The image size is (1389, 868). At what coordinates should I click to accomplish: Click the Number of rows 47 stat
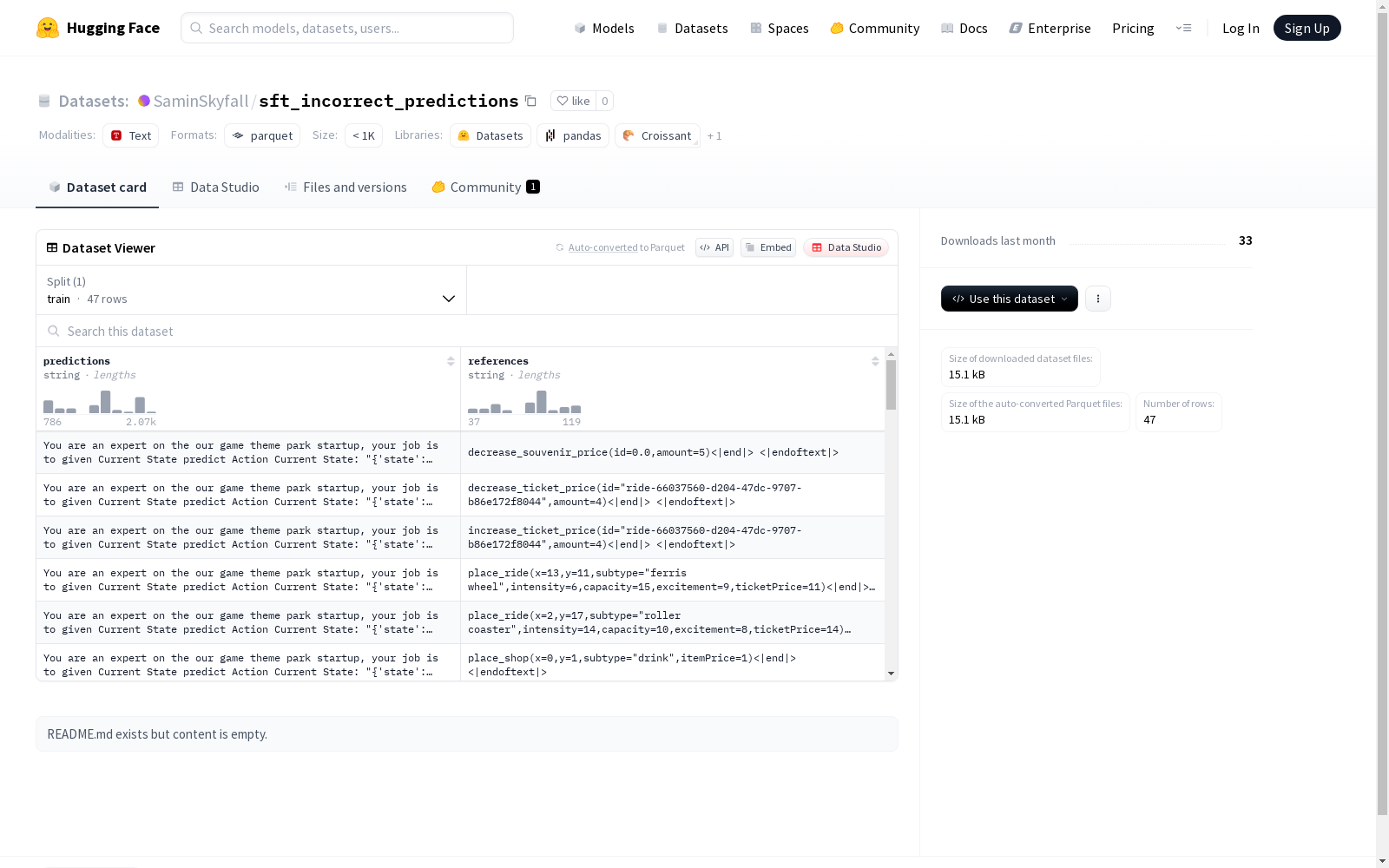(x=1178, y=412)
